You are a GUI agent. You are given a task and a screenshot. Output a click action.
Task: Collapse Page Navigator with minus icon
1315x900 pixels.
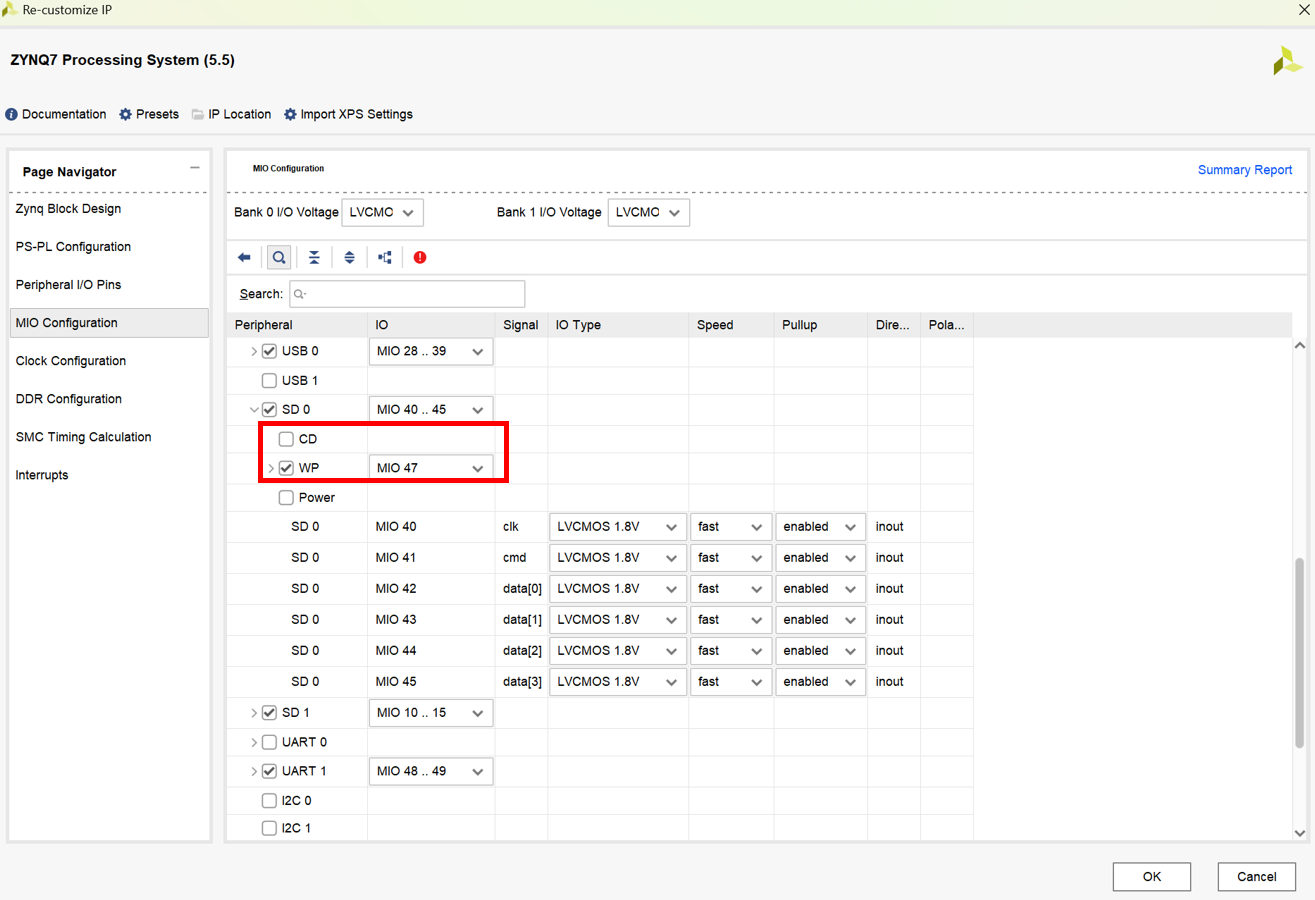coord(195,168)
